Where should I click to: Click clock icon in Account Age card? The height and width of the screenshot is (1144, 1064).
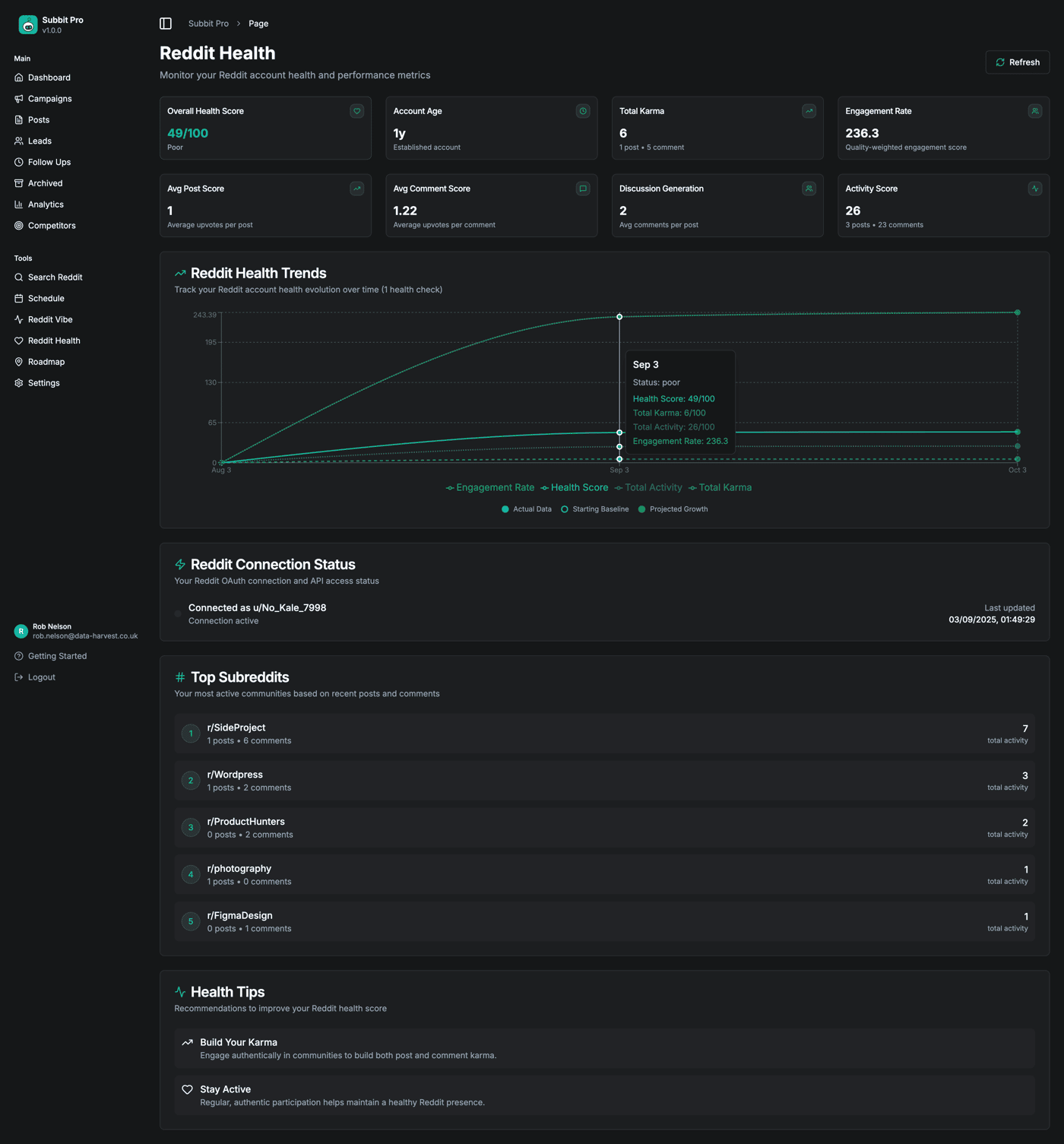click(x=583, y=111)
